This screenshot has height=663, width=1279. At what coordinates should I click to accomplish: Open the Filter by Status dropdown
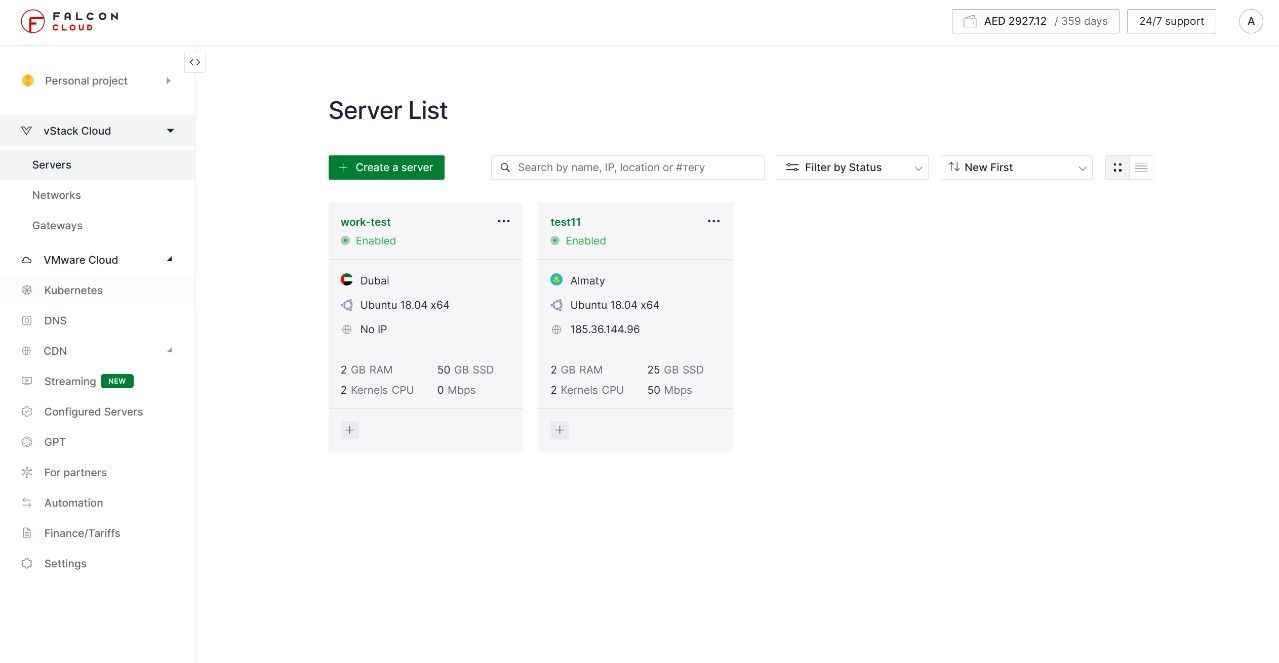tap(852, 168)
